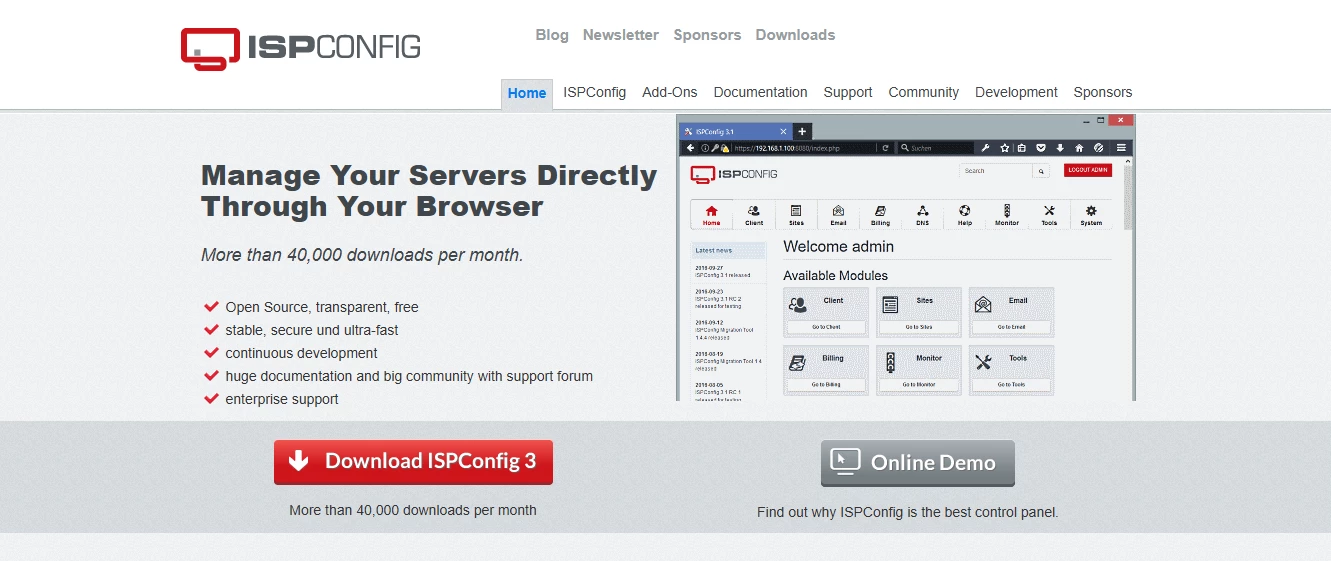Open the Development menu item
Viewport: 1331px width, 561px height.
point(1016,92)
